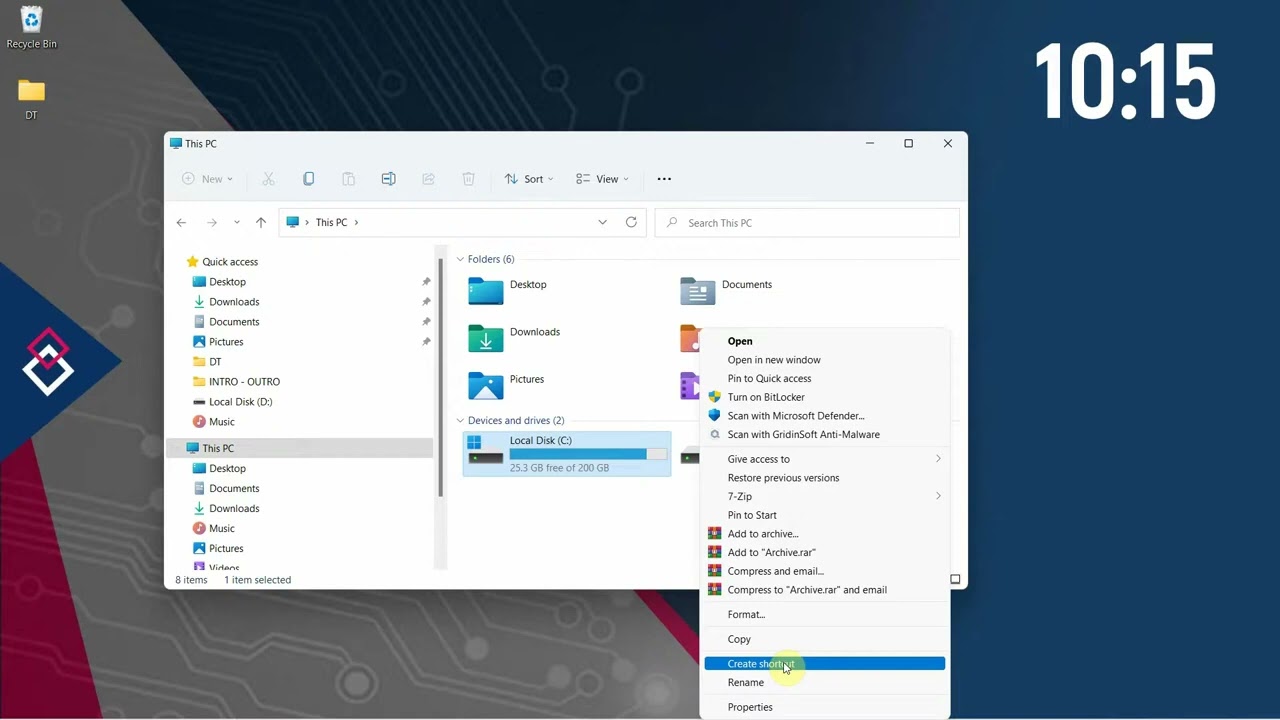
Task: Click the Search This PC field
Action: point(807,222)
